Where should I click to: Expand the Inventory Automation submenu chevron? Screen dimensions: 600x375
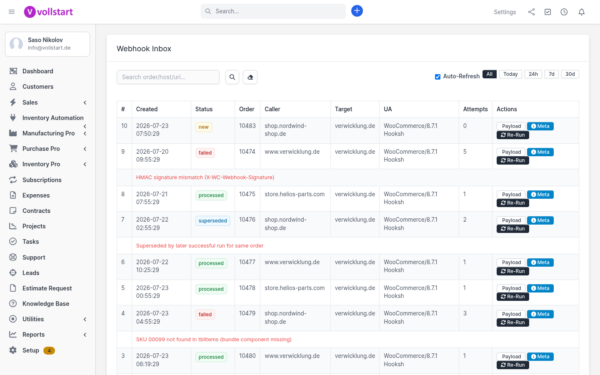[x=85, y=126]
